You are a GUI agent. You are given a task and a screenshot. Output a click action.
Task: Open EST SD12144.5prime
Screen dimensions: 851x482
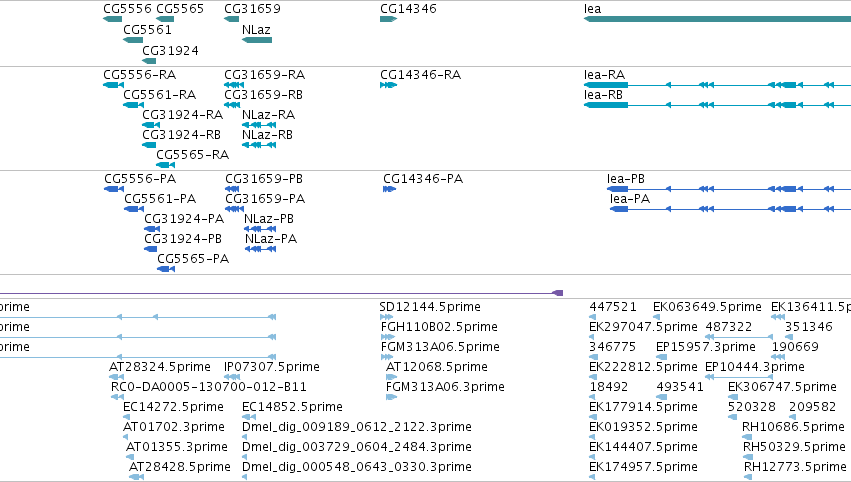click(430, 307)
